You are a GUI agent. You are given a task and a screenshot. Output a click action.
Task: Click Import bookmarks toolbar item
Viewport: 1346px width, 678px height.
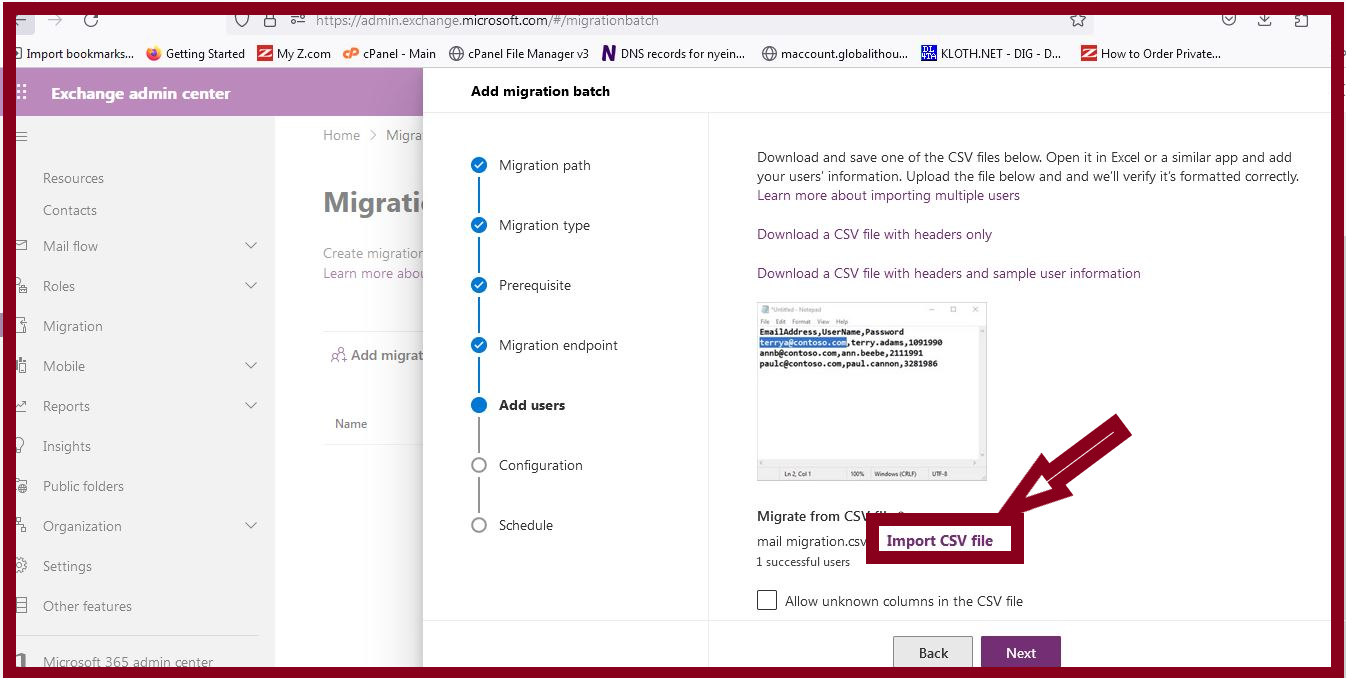(74, 54)
